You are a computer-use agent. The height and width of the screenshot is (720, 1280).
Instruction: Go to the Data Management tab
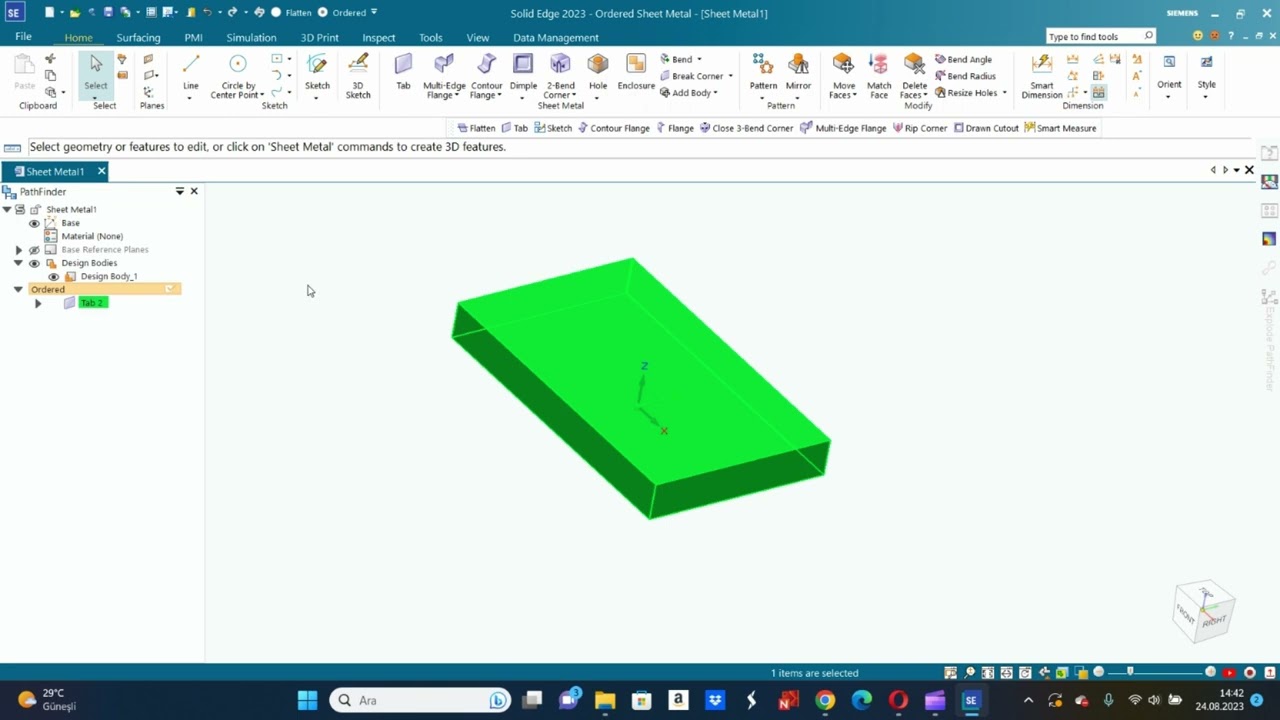tap(556, 38)
